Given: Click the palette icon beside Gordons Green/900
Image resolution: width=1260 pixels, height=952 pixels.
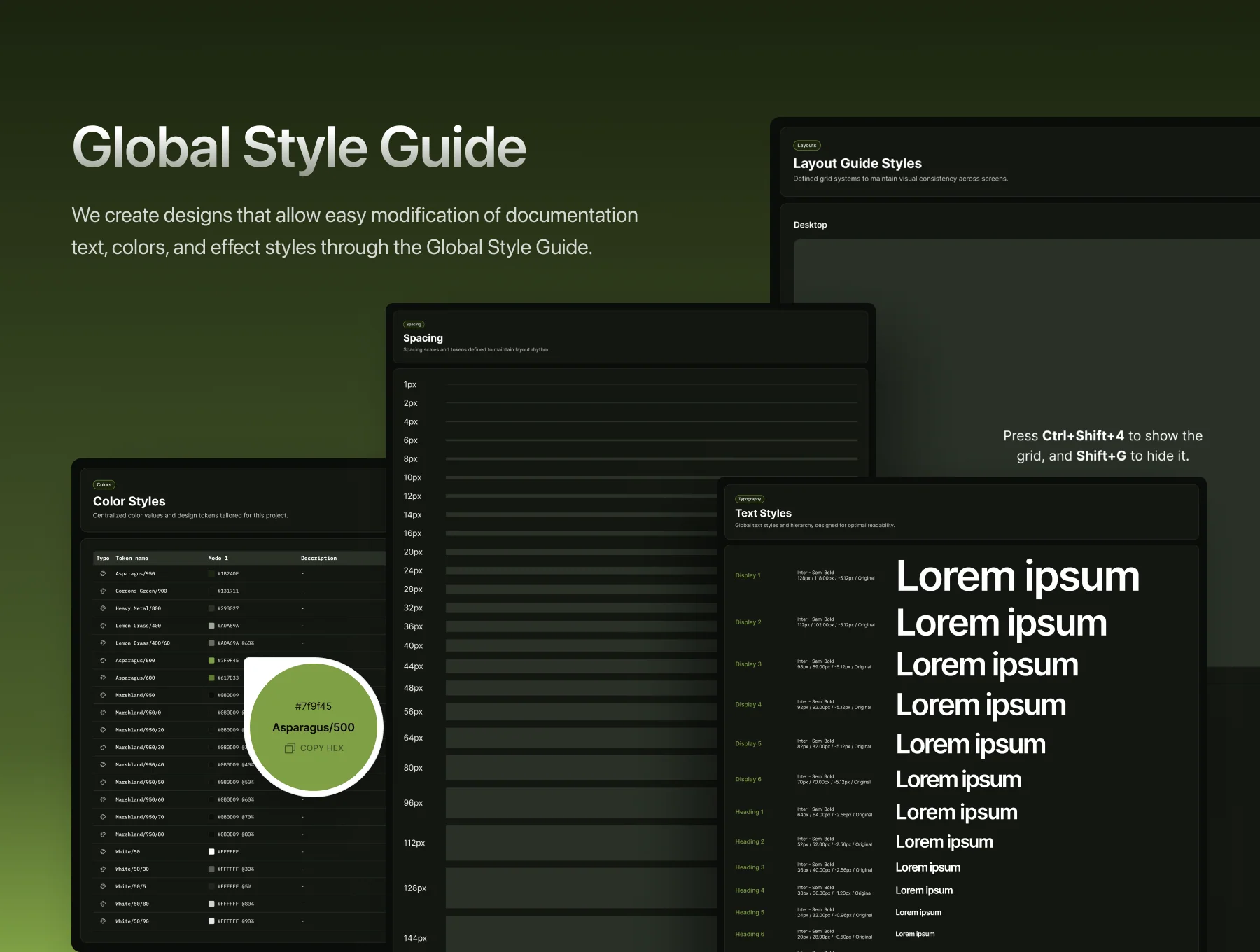Looking at the screenshot, I should 103,591.
